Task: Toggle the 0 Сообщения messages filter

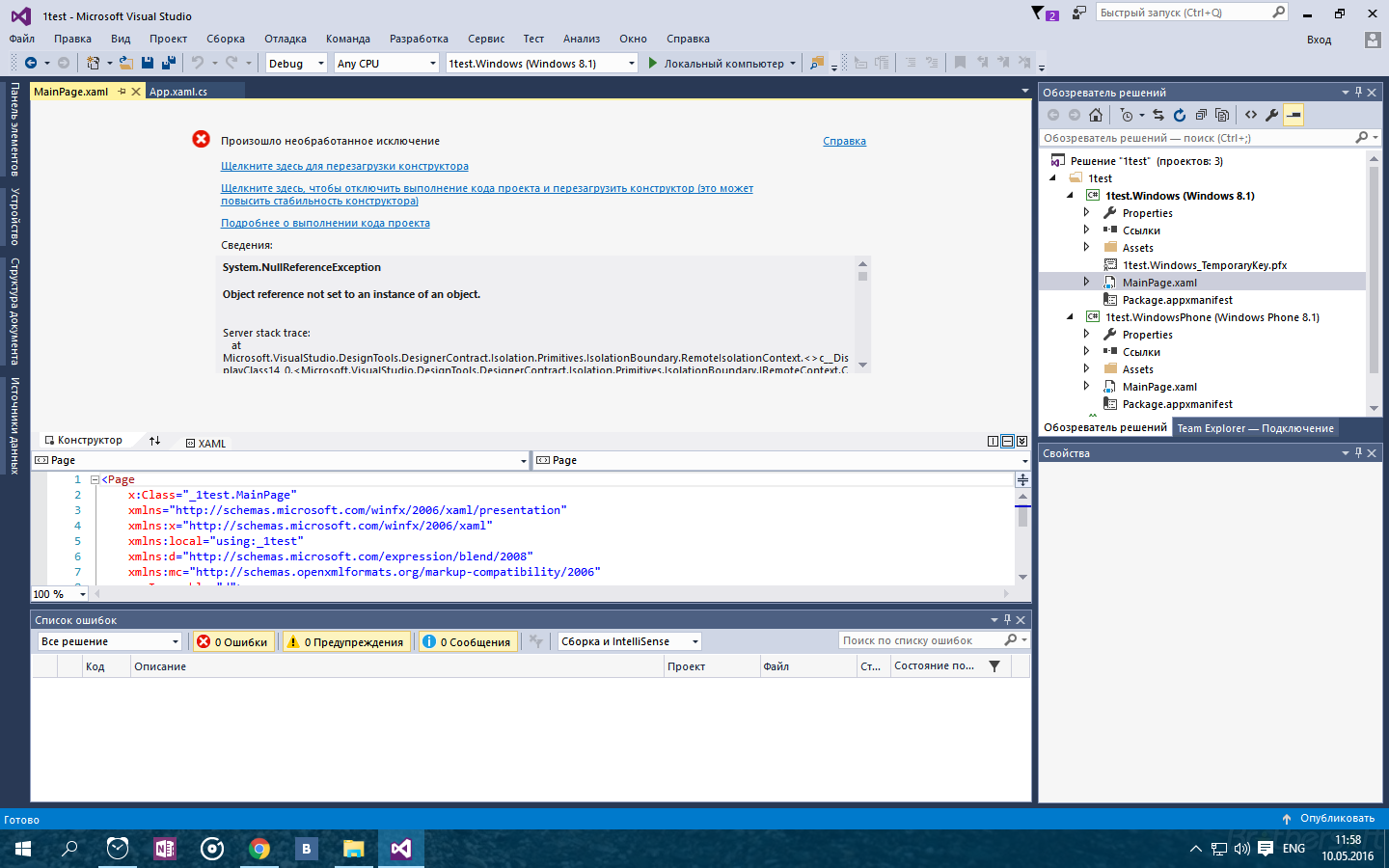Action: click(x=469, y=641)
